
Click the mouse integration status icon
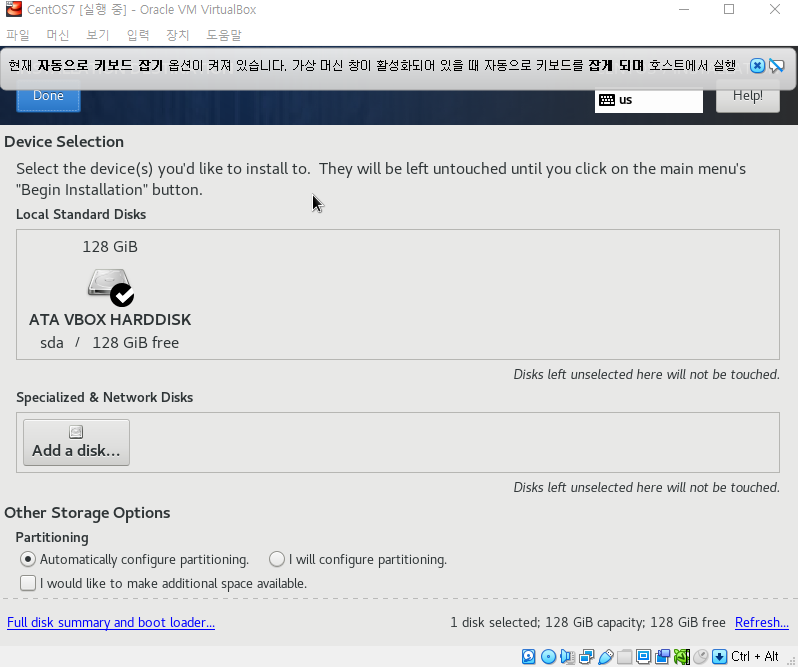click(700, 656)
